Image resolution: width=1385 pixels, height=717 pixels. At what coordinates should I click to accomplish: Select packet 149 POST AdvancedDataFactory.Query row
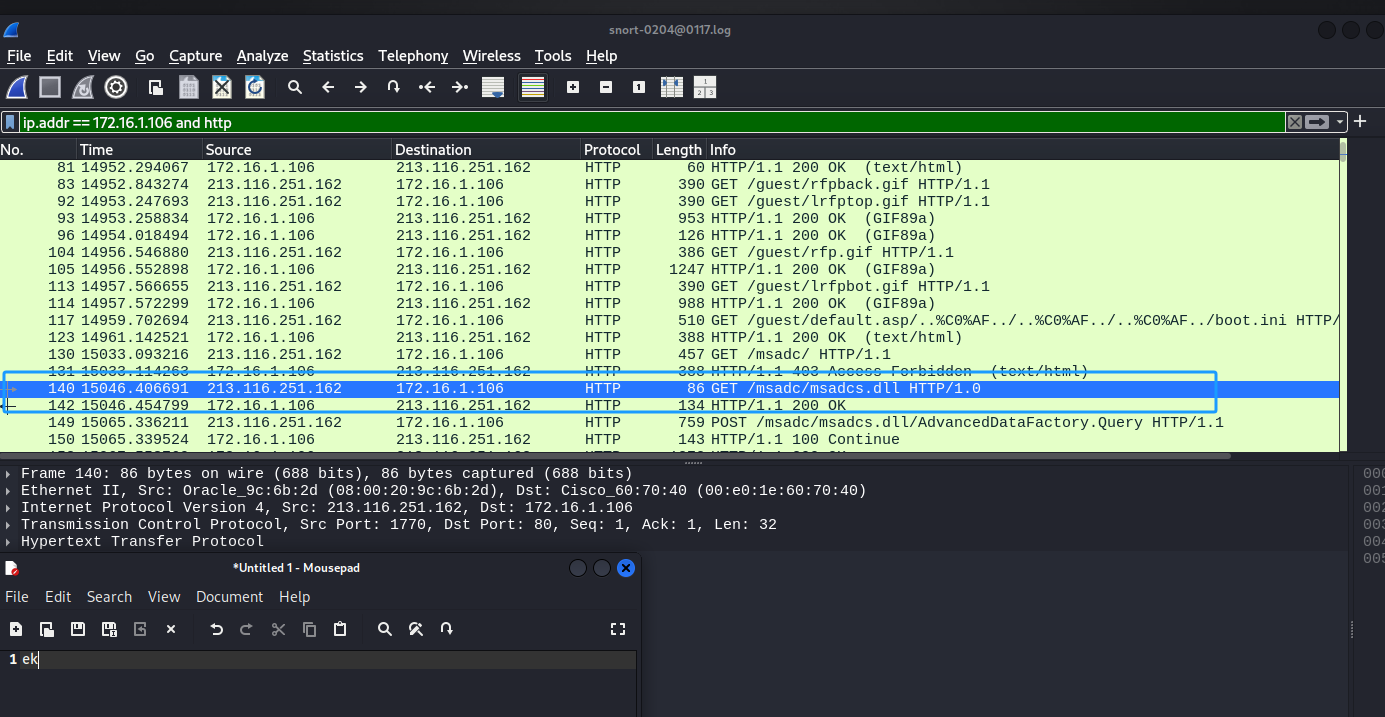click(x=669, y=423)
